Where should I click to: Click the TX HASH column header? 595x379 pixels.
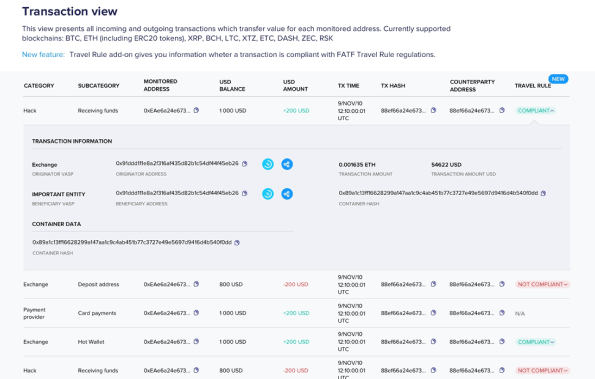point(393,86)
